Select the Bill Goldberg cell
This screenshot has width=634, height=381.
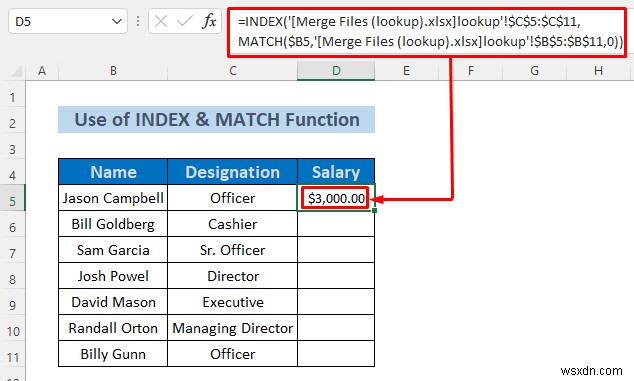click(x=113, y=224)
